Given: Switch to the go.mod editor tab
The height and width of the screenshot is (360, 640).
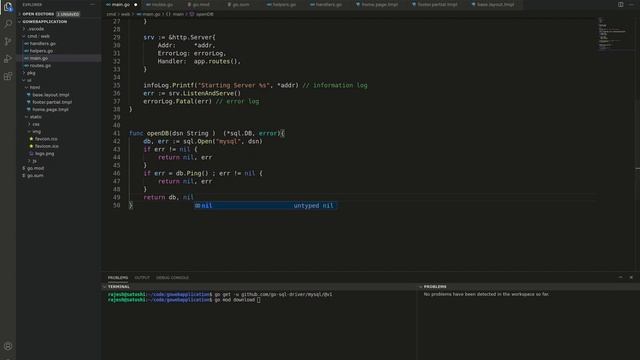Looking at the screenshot, I should (201, 4).
